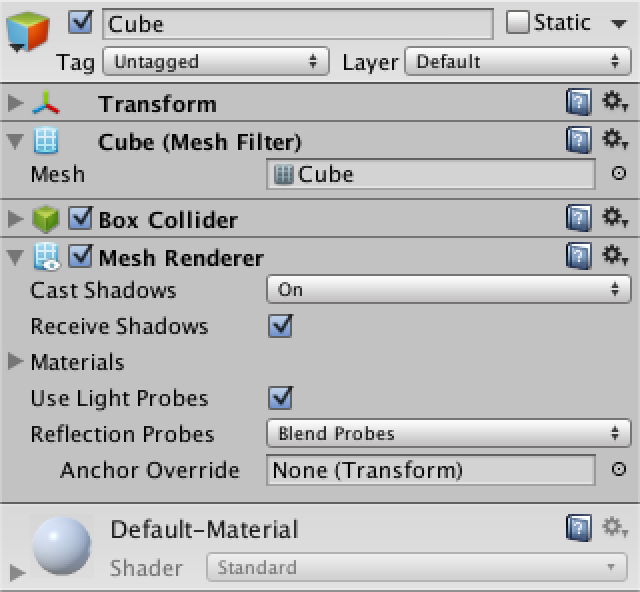This screenshot has height=592, width=640.
Task: Open Mesh Filter gear settings menu
Action: click(614, 139)
